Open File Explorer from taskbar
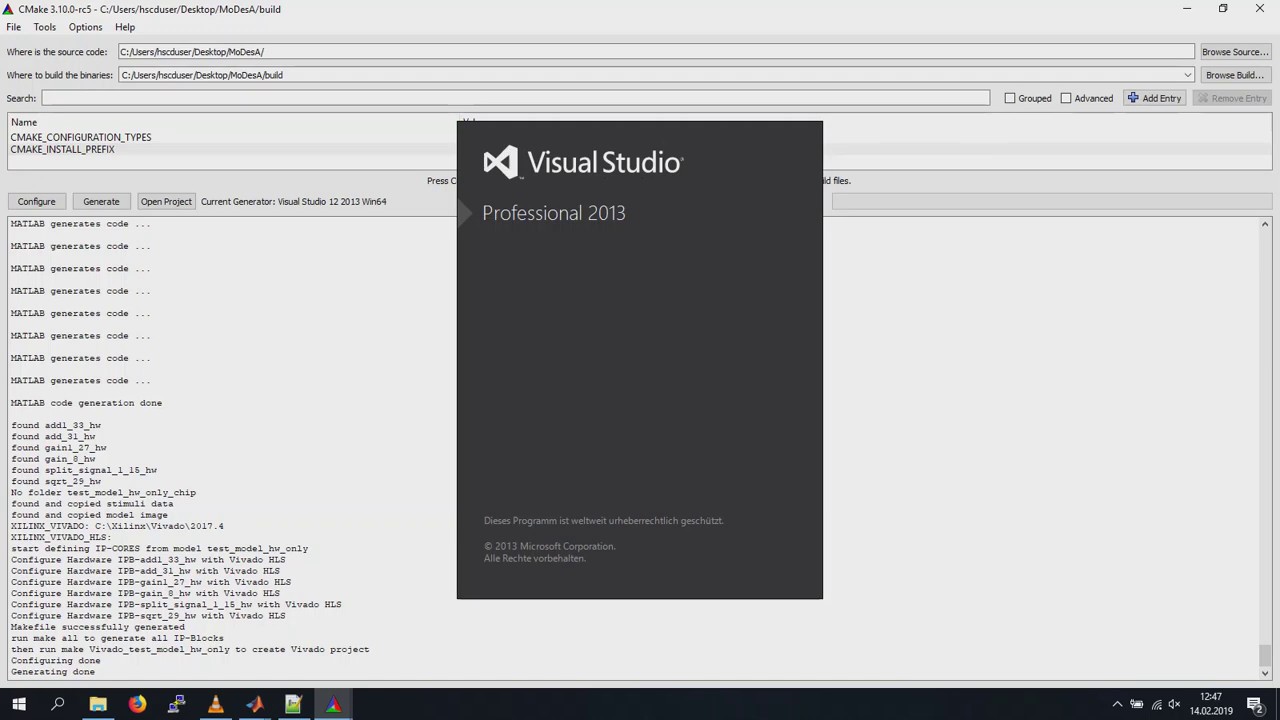The width and height of the screenshot is (1280, 720). [98, 705]
